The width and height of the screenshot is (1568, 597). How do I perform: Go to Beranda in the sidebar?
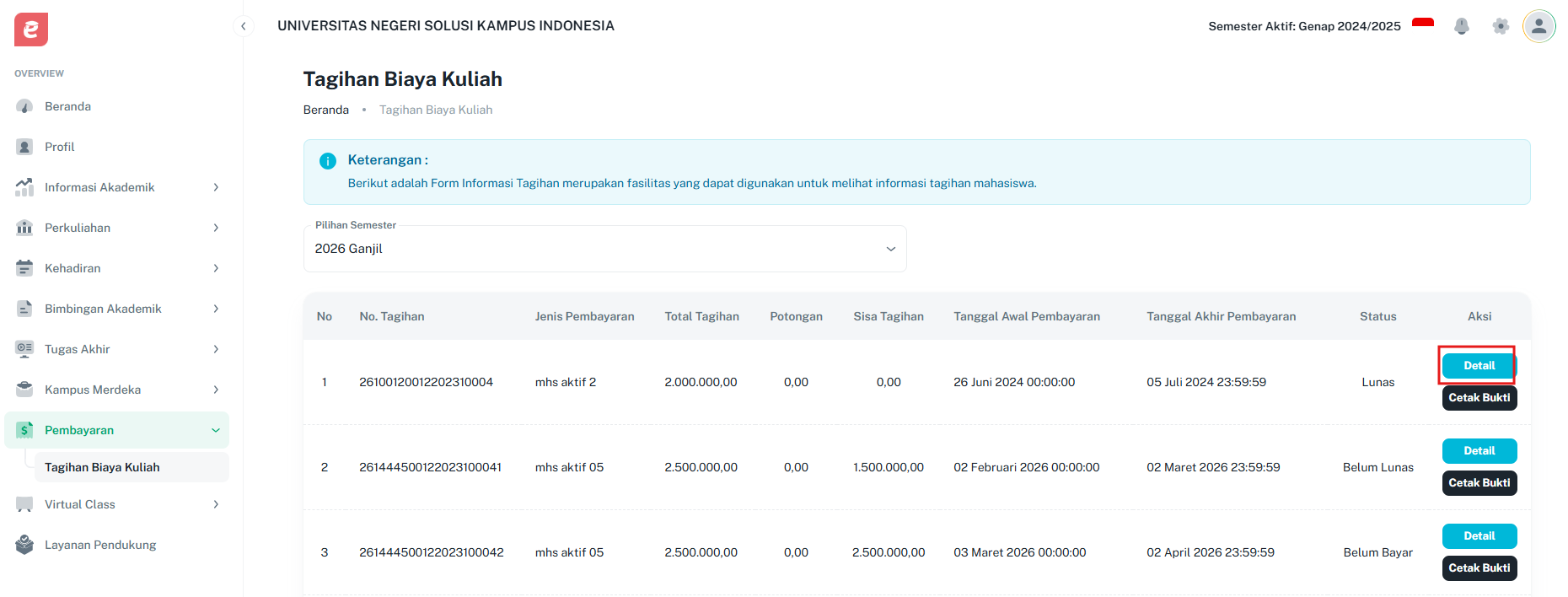click(116, 106)
